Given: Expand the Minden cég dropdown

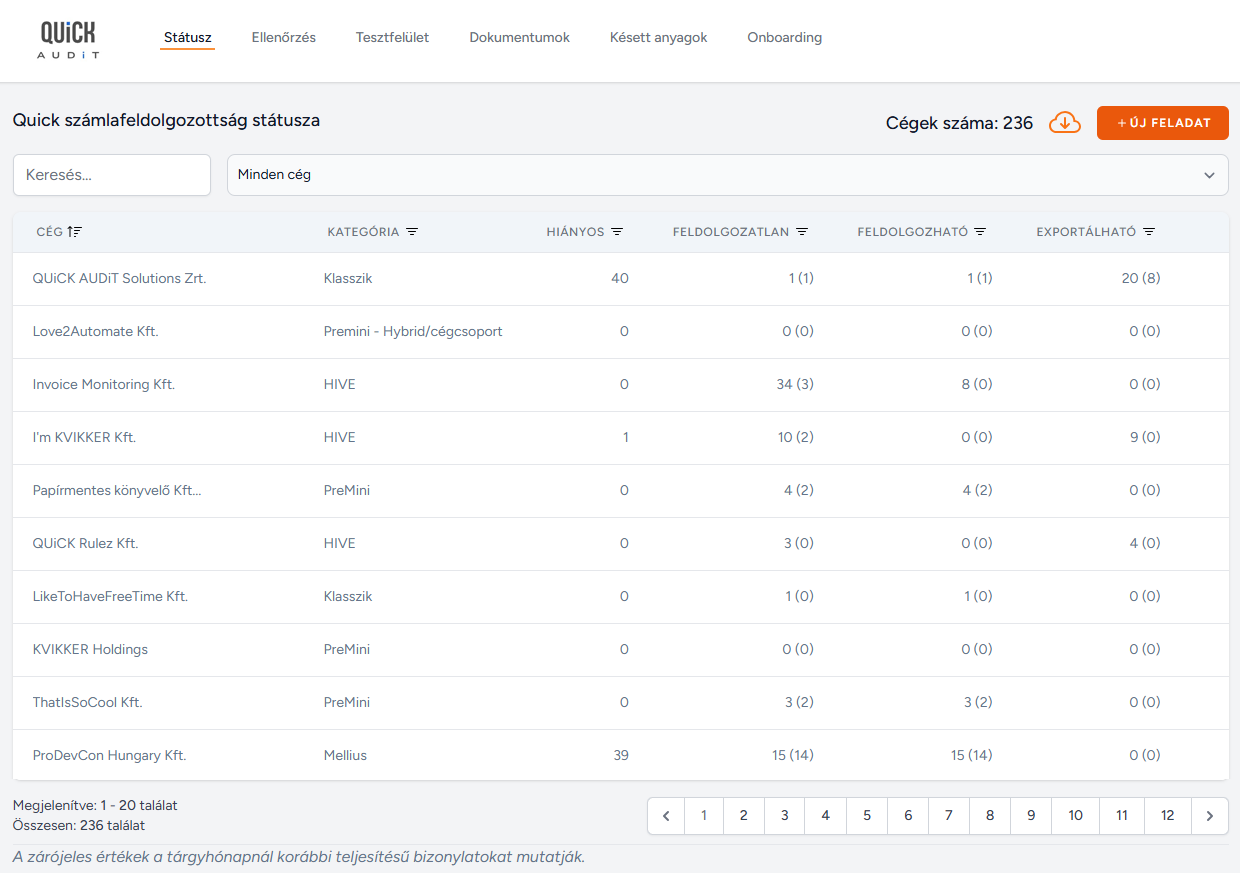Looking at the screenshot, I should click(x=1209, y=175).
